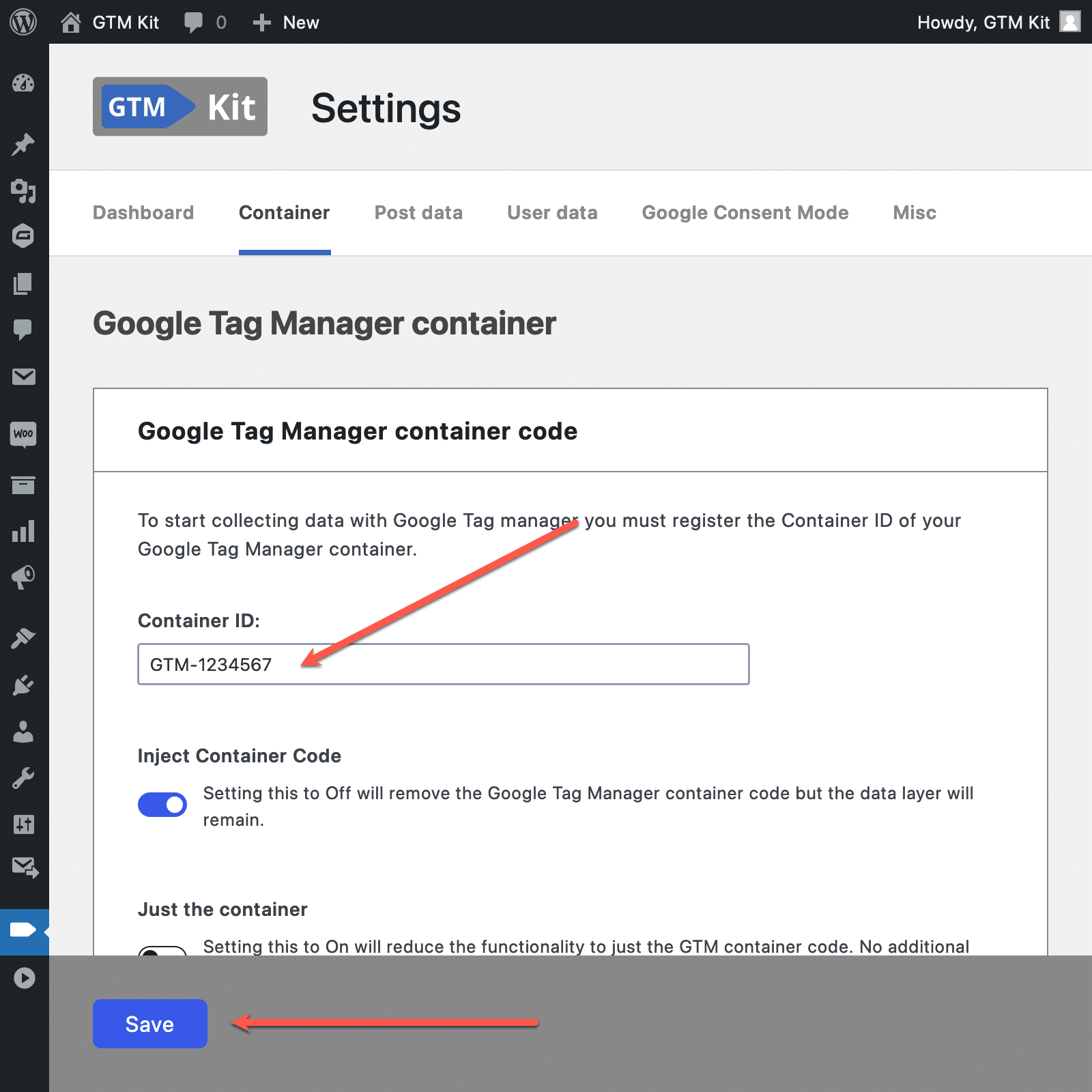Click Howdy, GTM Kit account link
The height and width of the screenshot is (1092, 1092).
(983, 23)
